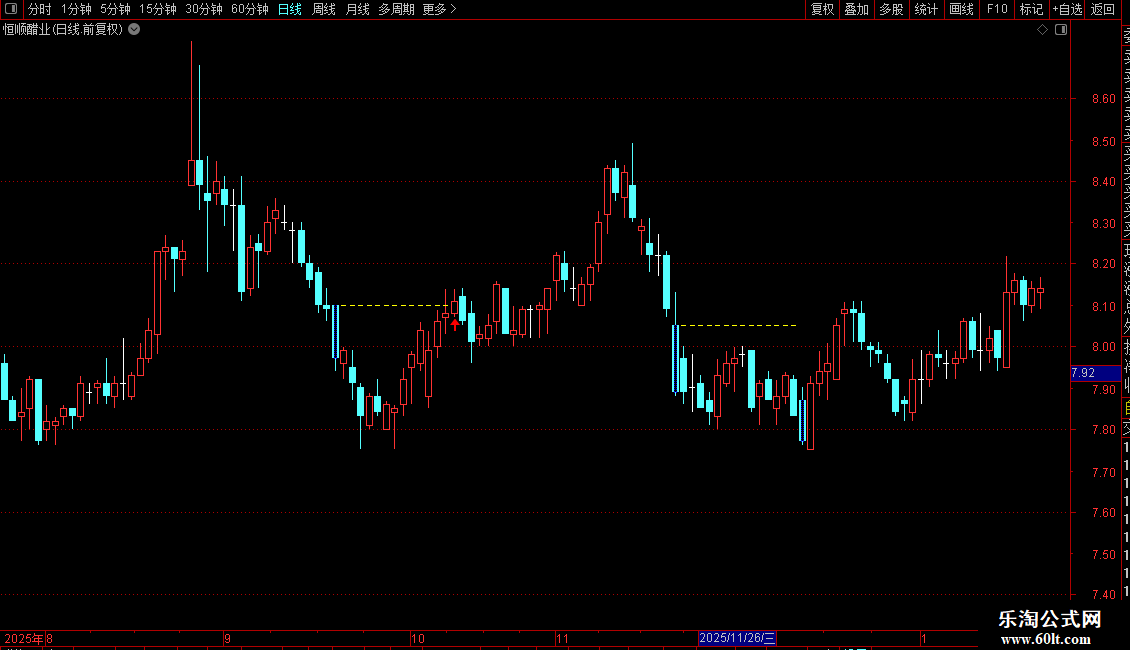The image size is (1130, 650).
Task: Click month 9 on time axis
Action: 227,638
